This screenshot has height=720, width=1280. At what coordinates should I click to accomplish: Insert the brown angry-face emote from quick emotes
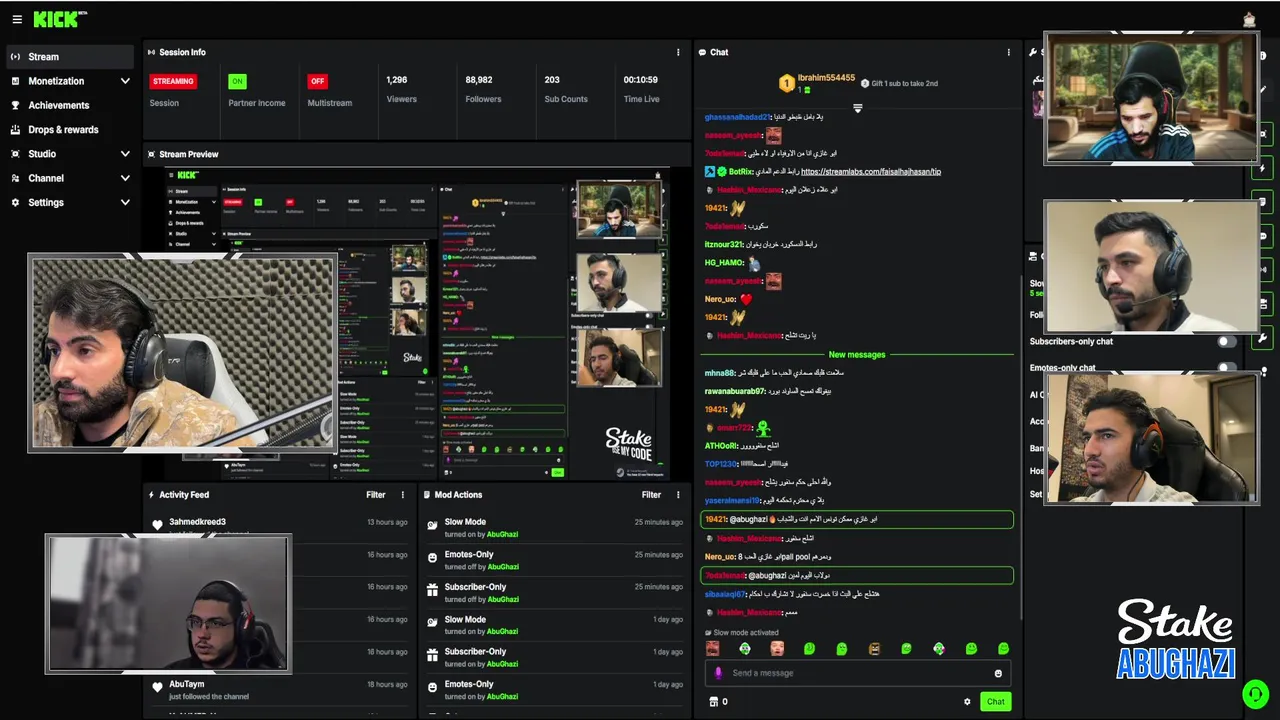pos(874,648)
